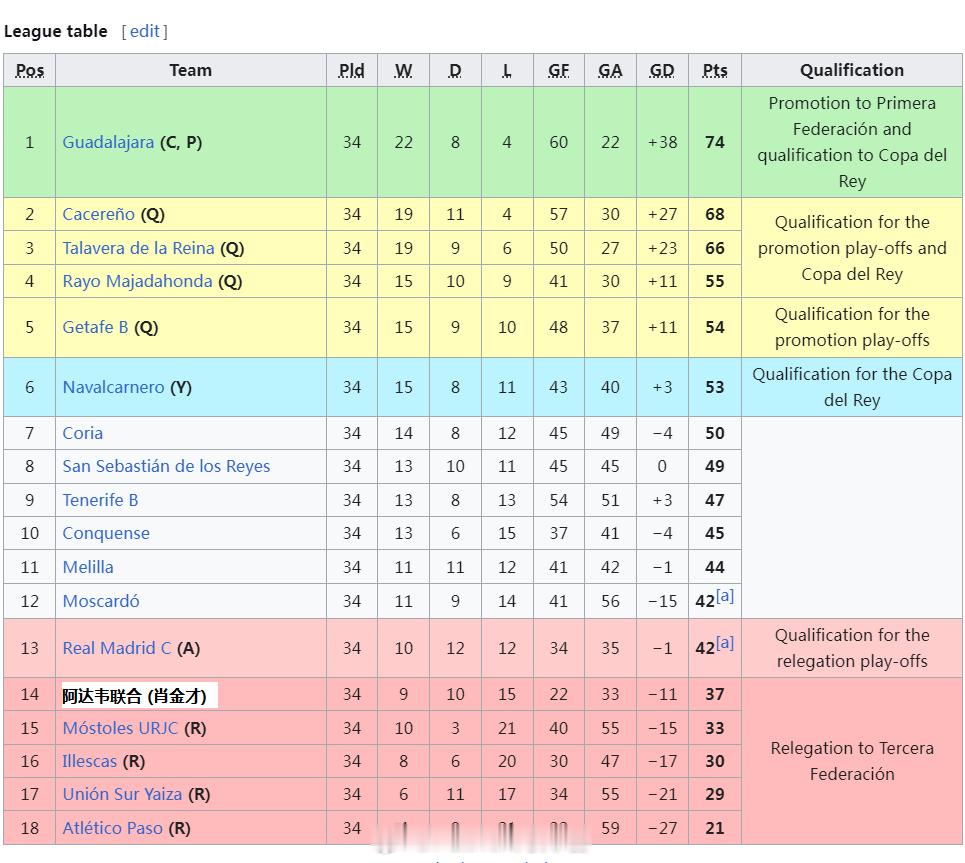
Task: Click the Promotion to Primera Federación cell
Action: click(x=852, y=142)
